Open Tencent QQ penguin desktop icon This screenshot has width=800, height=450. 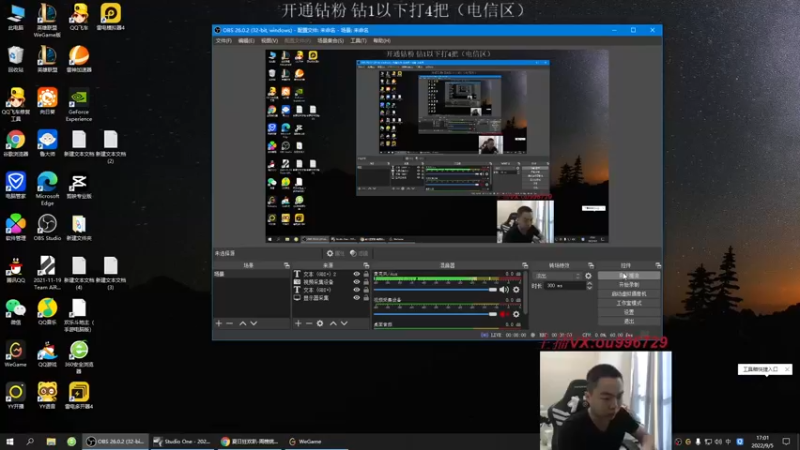click(x=16, y=269)
